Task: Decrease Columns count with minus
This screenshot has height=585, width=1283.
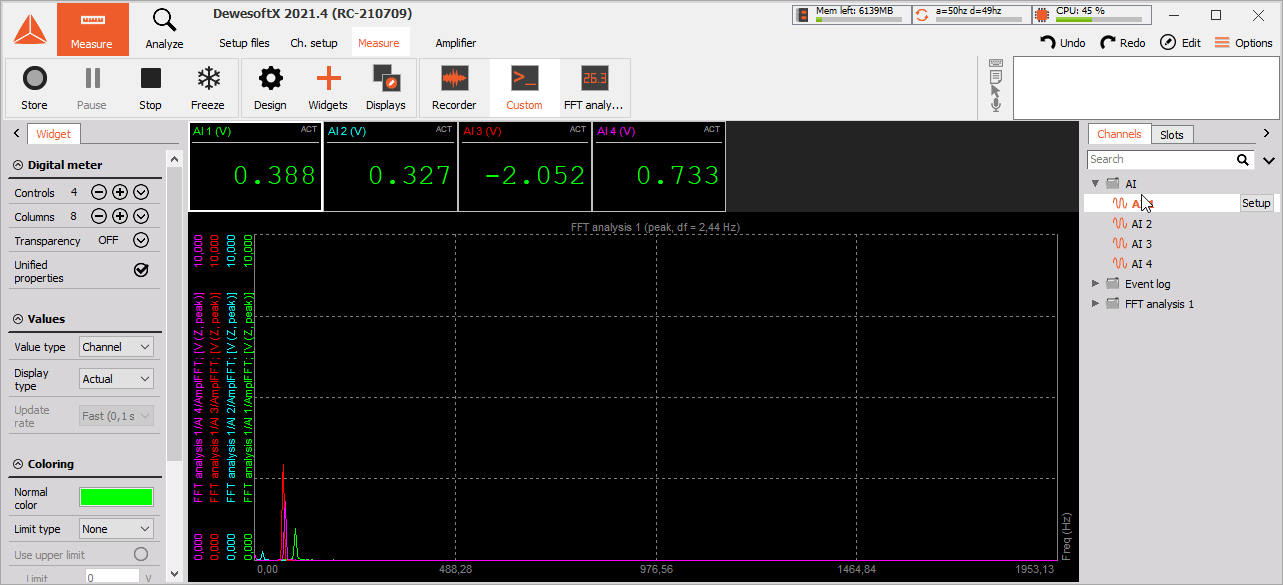Action: (99, 216)
